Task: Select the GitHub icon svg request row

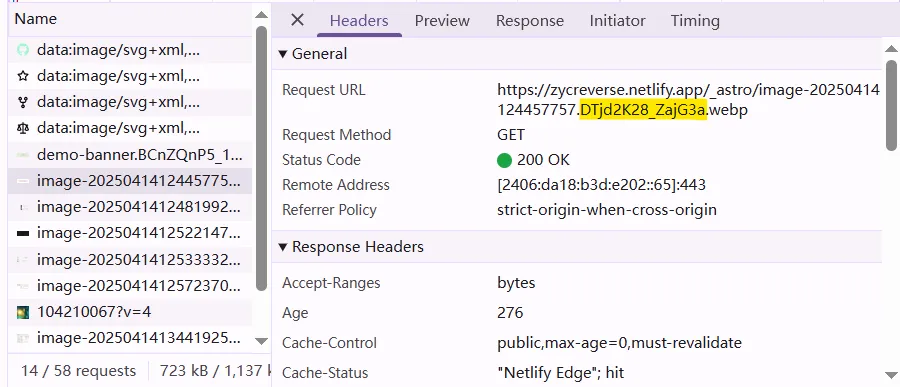Action: (130, 50)
